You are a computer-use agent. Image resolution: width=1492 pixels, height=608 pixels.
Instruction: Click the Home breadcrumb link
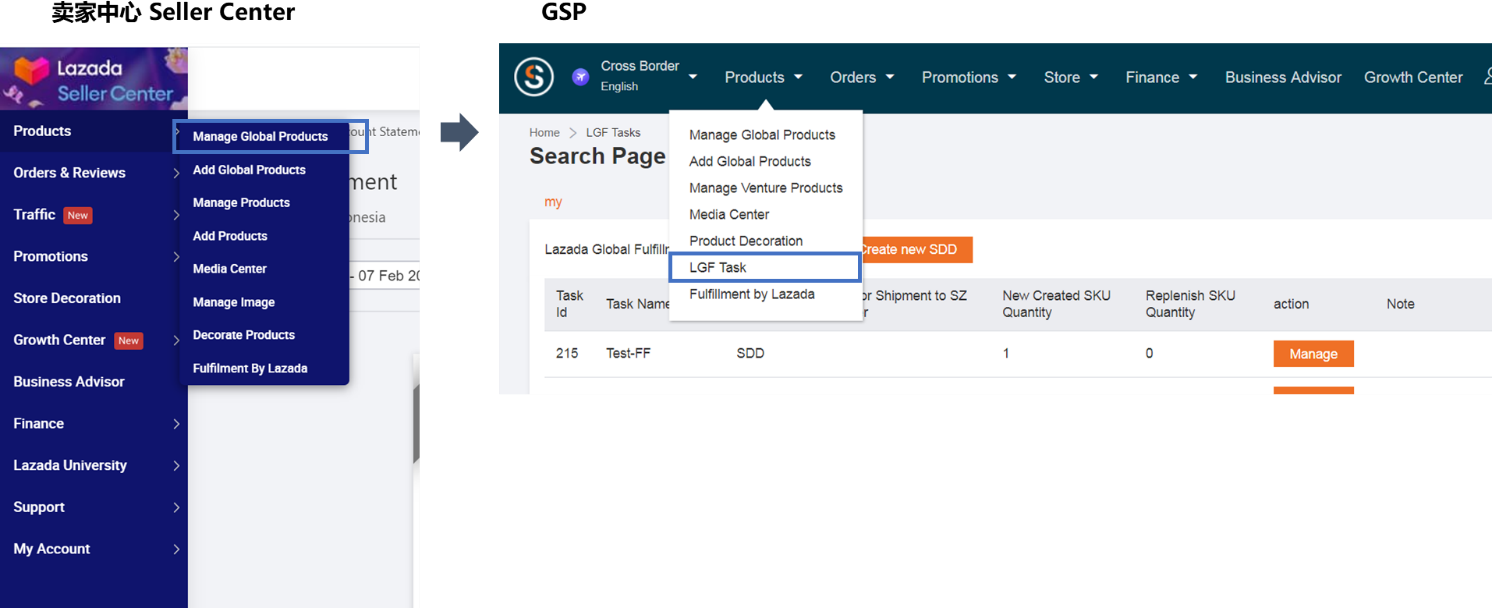pyautogui.click(x=545, y=132)
